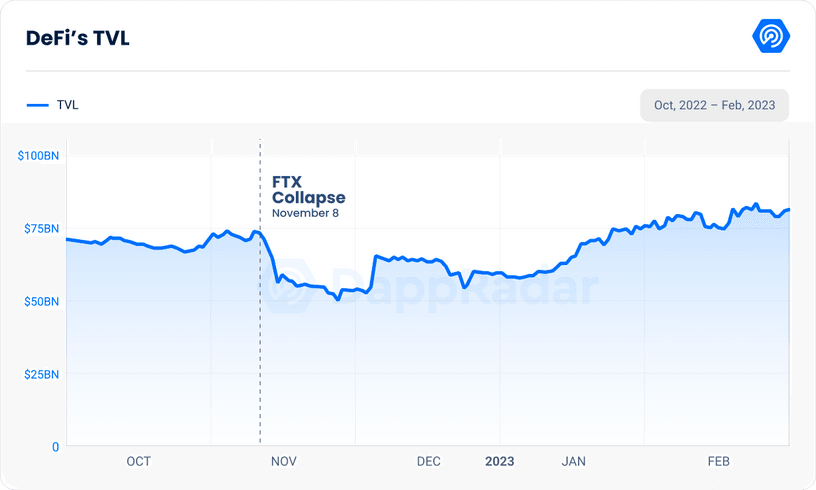Select the $100BN y-axis label
The width and height of the screenshot is (816, 490).
[x=38, y=155]
